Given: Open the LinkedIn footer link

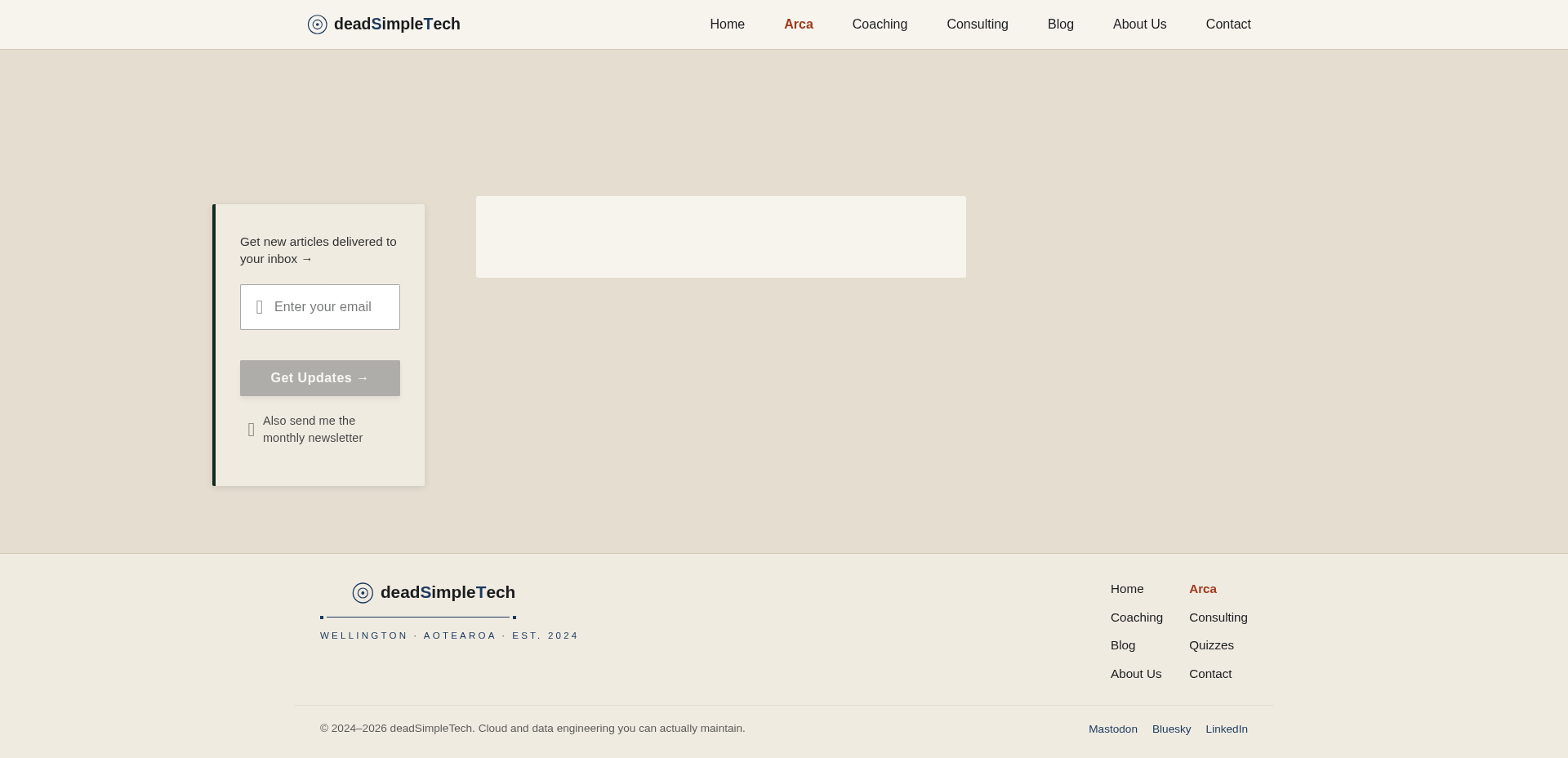Looking at the screenshot, I should click(x=1227, y=729).
